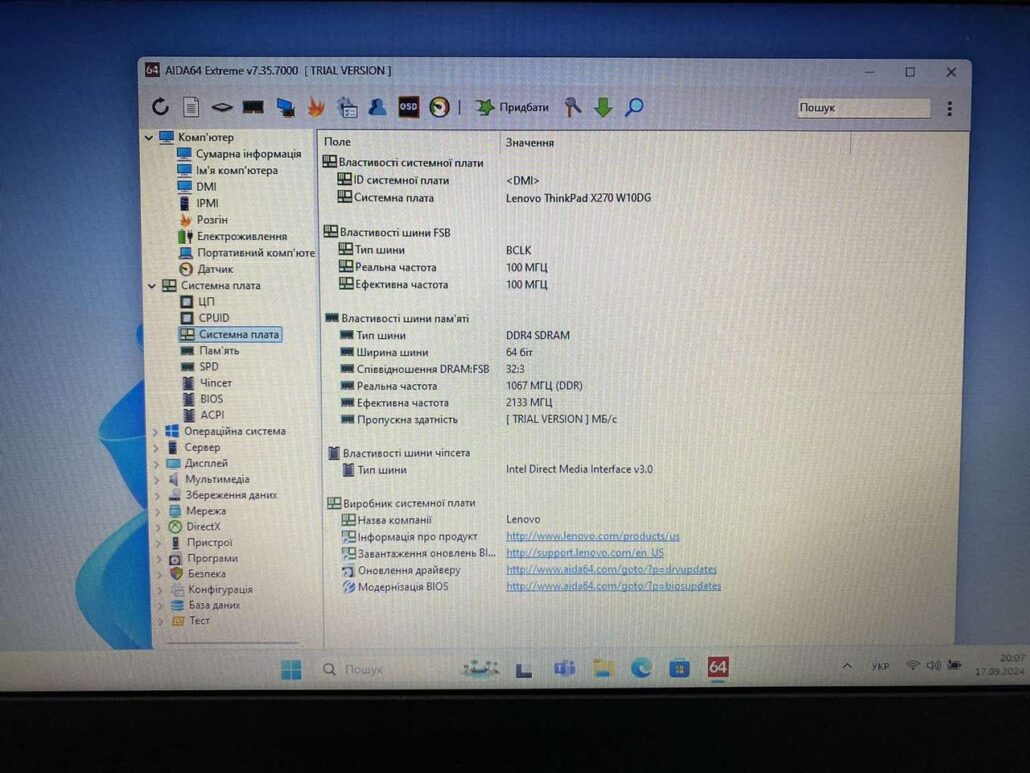Open File Explorer from the taskbar
The image size is (1030, 773).
[603, 669]
